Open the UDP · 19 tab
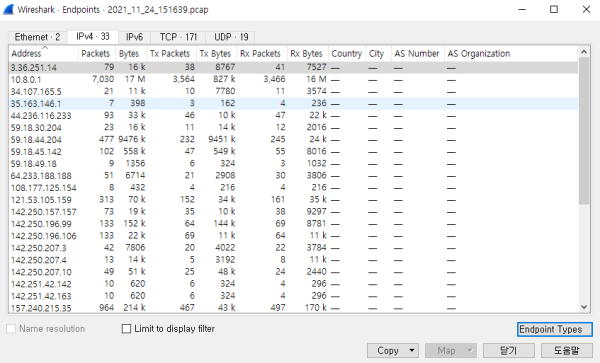 (231, 37)
